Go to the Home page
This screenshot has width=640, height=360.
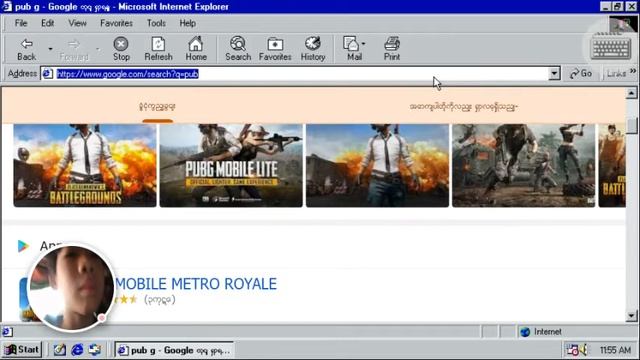point(196,49)
